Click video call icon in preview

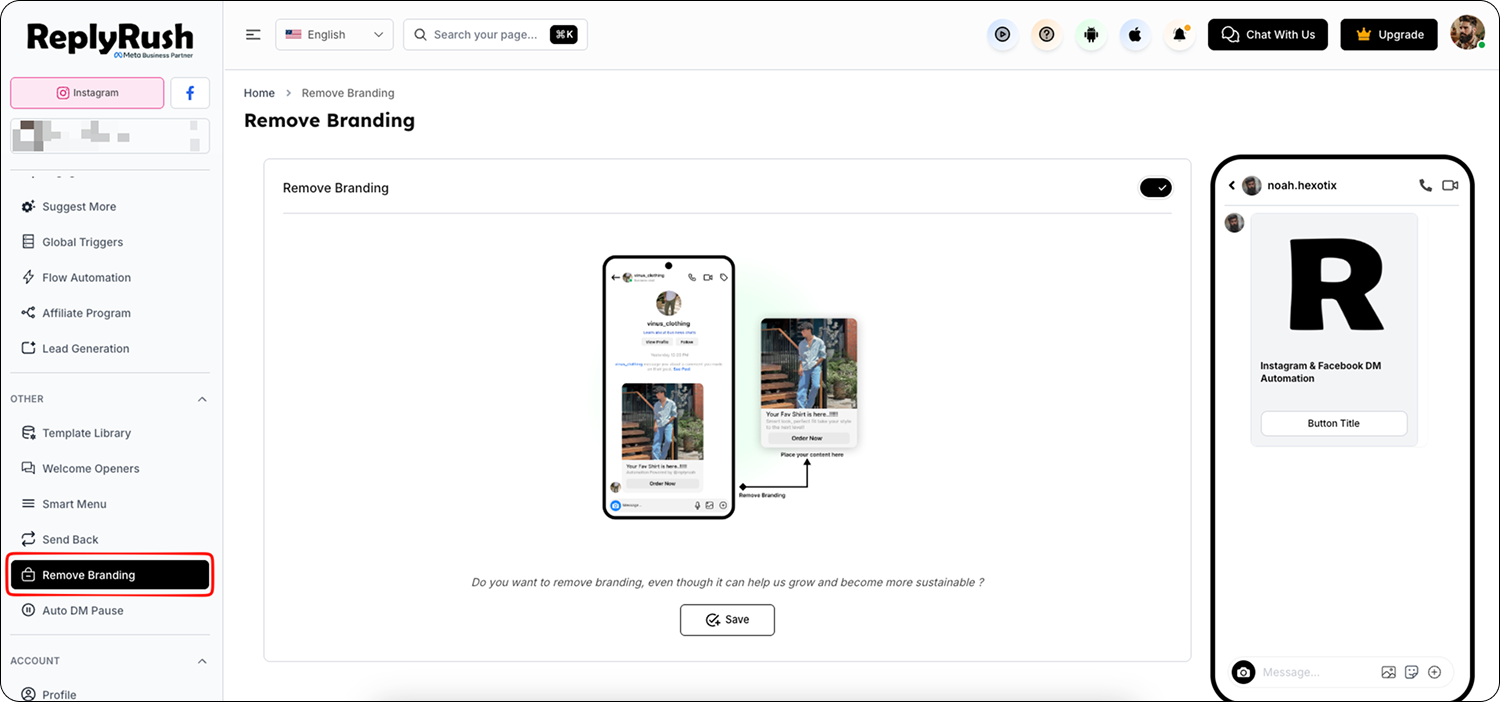[x=1450, y=186]
